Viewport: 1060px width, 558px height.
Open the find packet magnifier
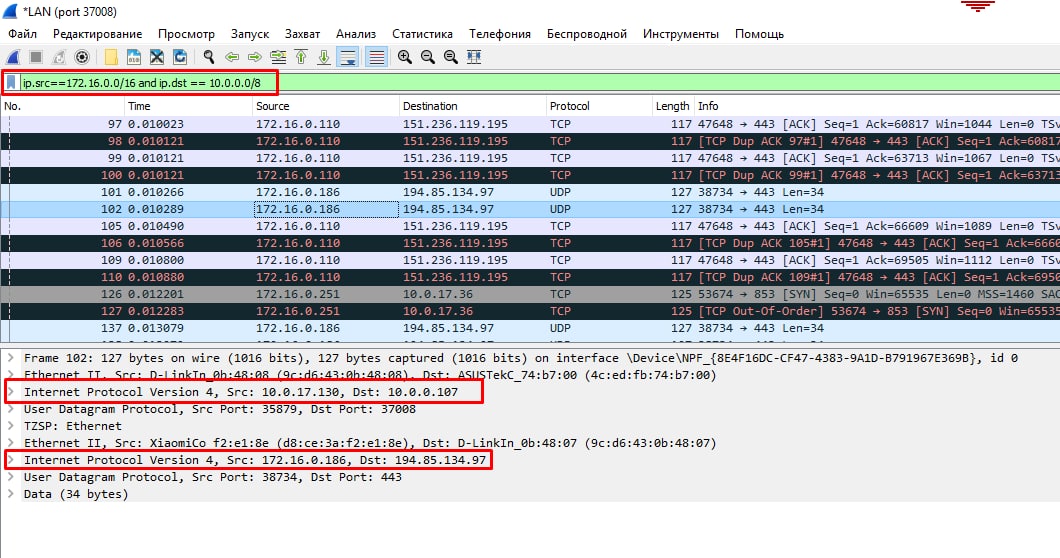209,57
